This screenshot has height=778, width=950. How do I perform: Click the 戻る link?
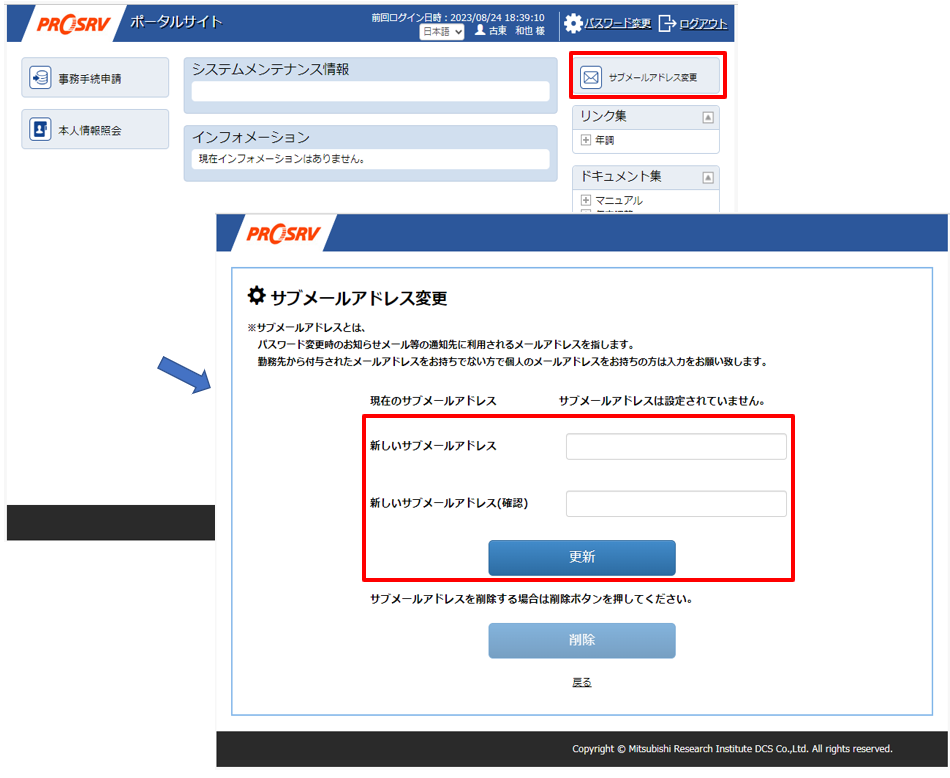point(582,682)
